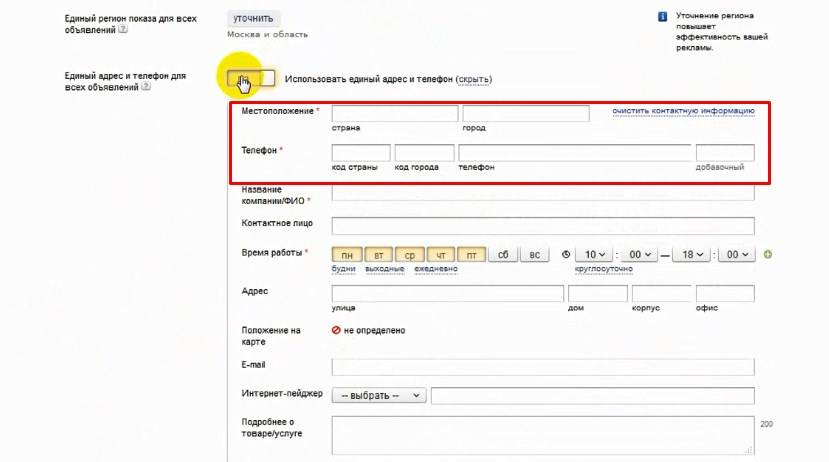The image size is (829, 462).
Task: Choose the 'ежедневно' schedule preset link
Action: (436, 269)
